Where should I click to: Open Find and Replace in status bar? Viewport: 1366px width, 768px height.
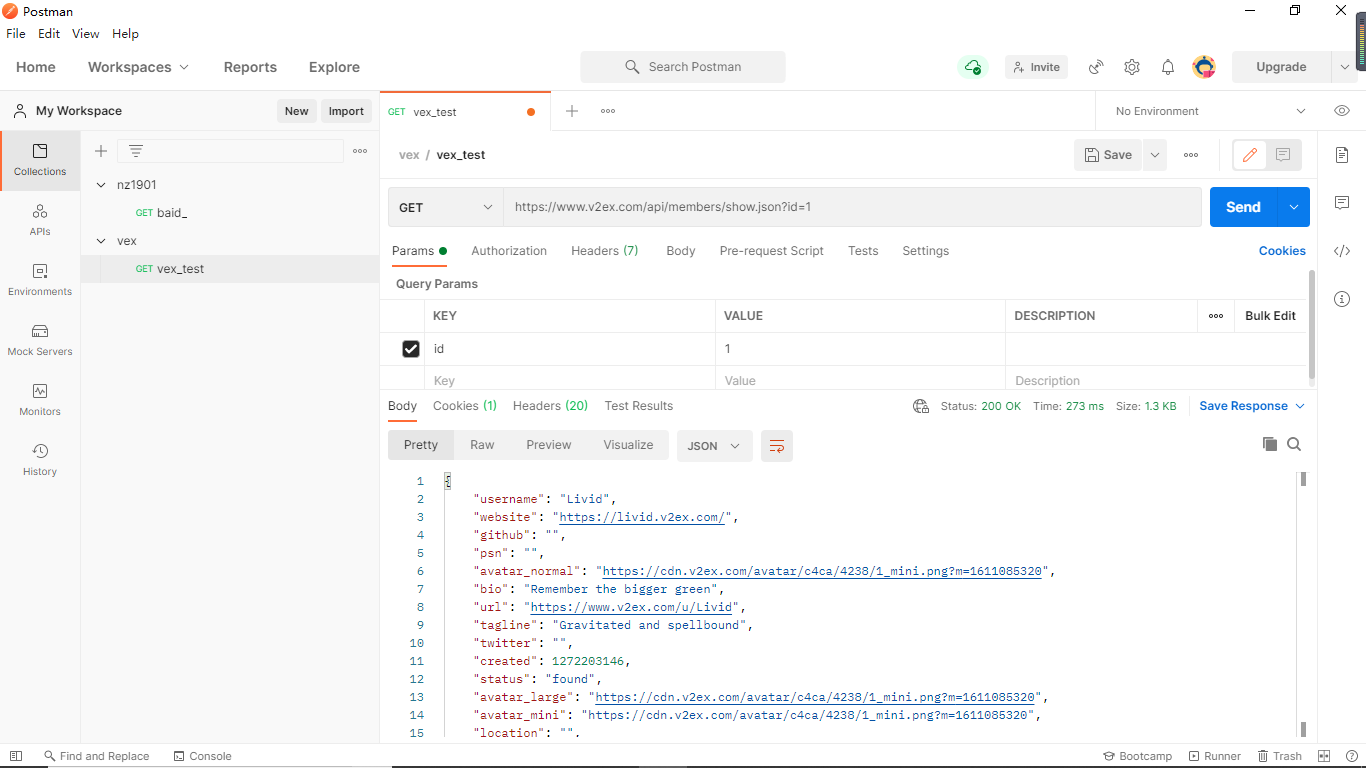pyautogui.click(x=97, y=756)
